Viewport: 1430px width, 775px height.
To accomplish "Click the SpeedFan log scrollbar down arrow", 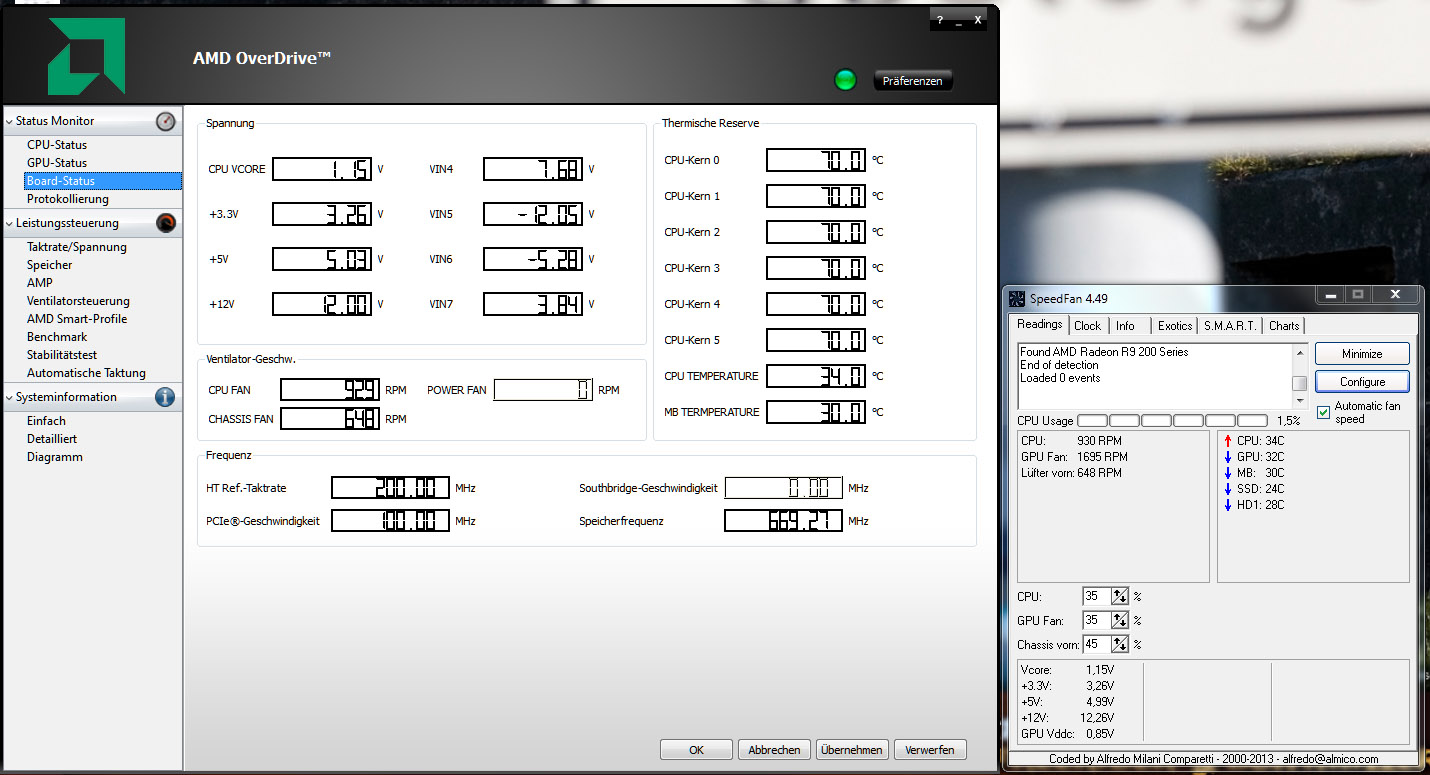I will pos(1300,401).
